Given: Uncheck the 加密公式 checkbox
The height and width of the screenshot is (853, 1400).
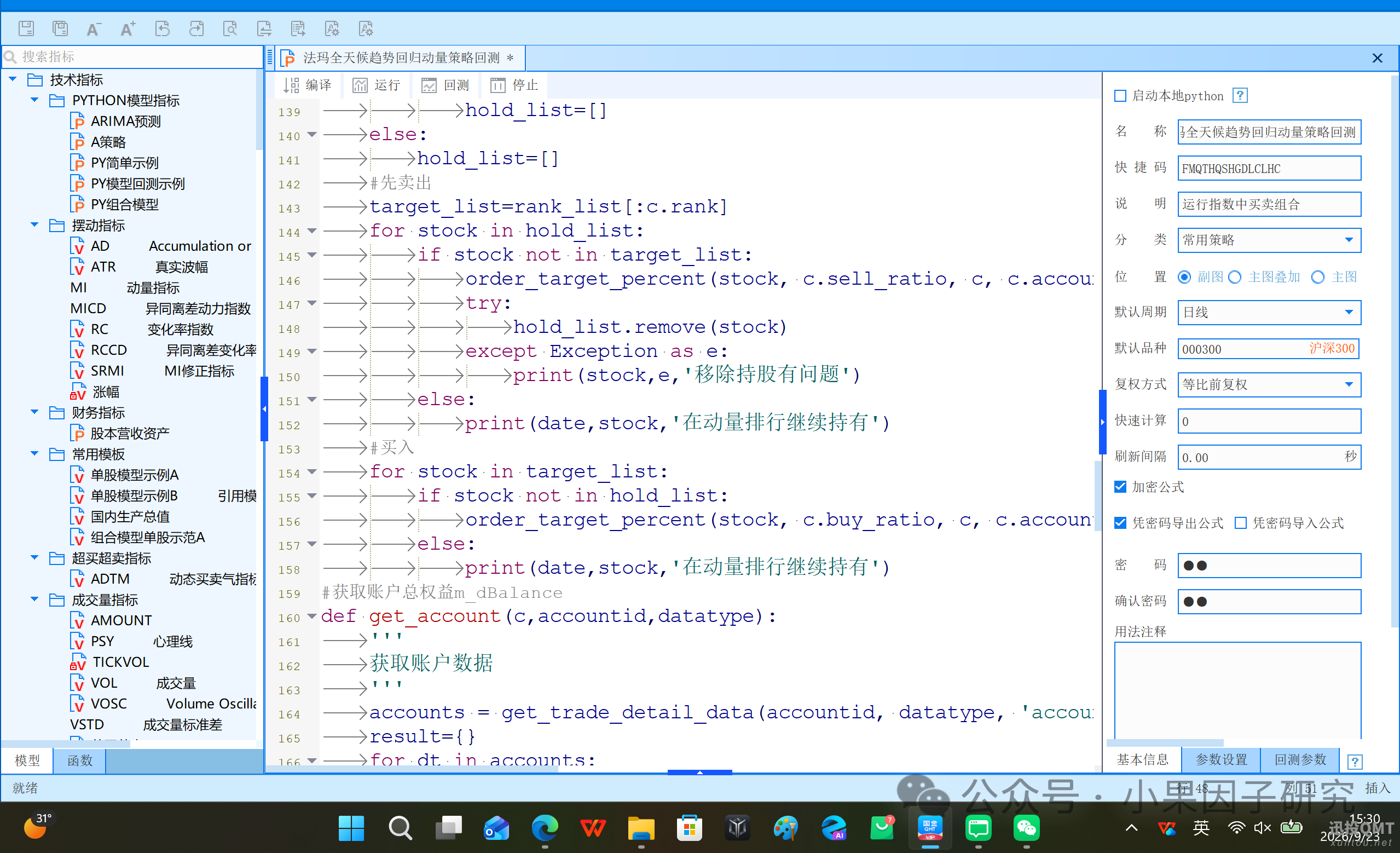Looking at the screenshot, I should click(1120, 487).
